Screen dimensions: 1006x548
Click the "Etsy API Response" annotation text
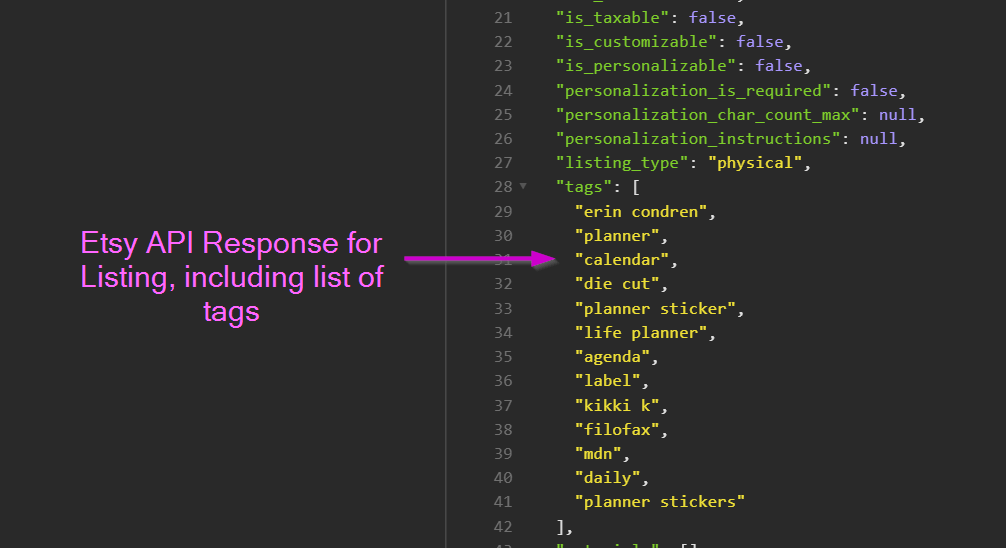232,244
